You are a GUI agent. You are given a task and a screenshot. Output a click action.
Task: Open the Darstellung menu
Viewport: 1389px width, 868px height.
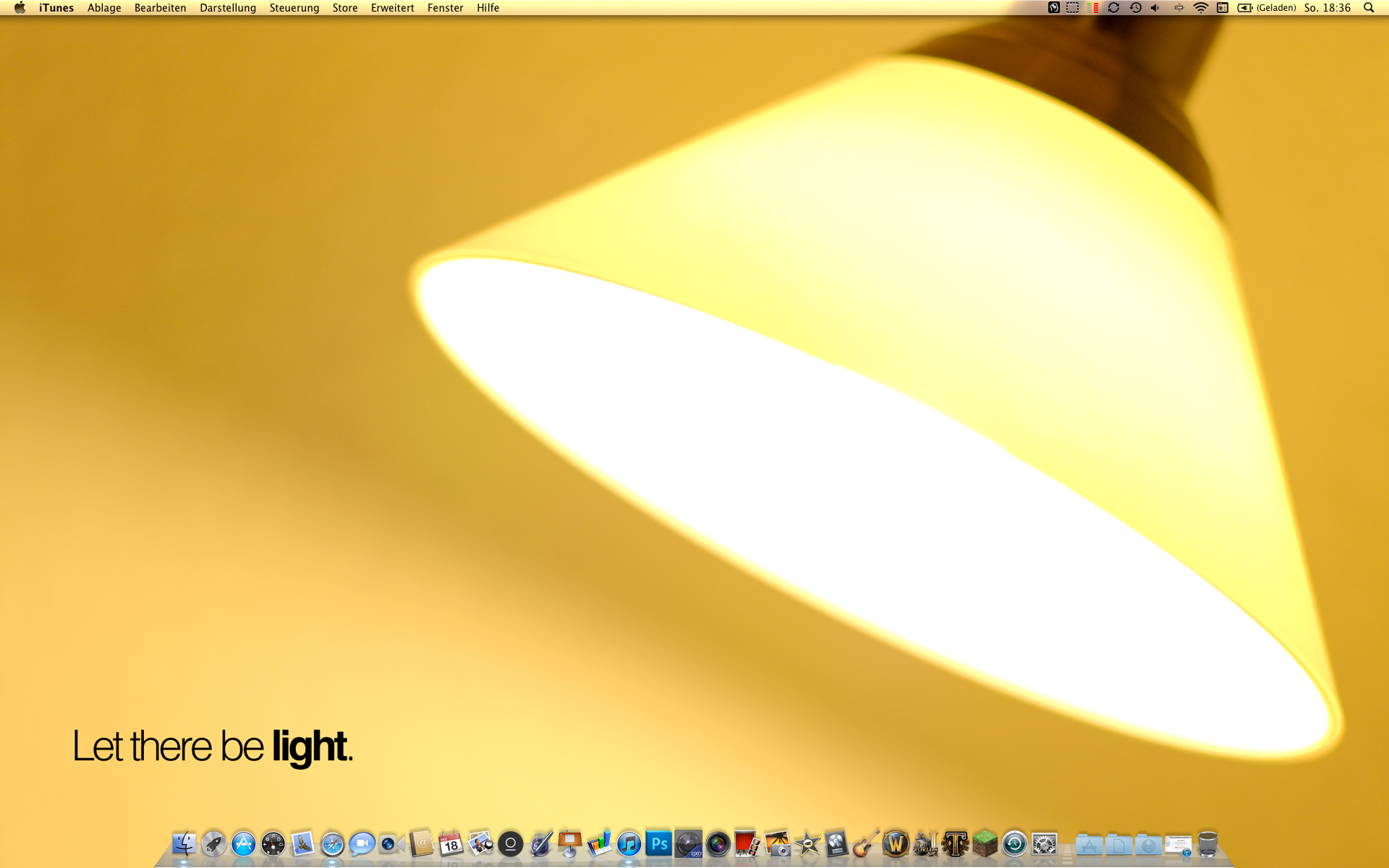(228, 8)
